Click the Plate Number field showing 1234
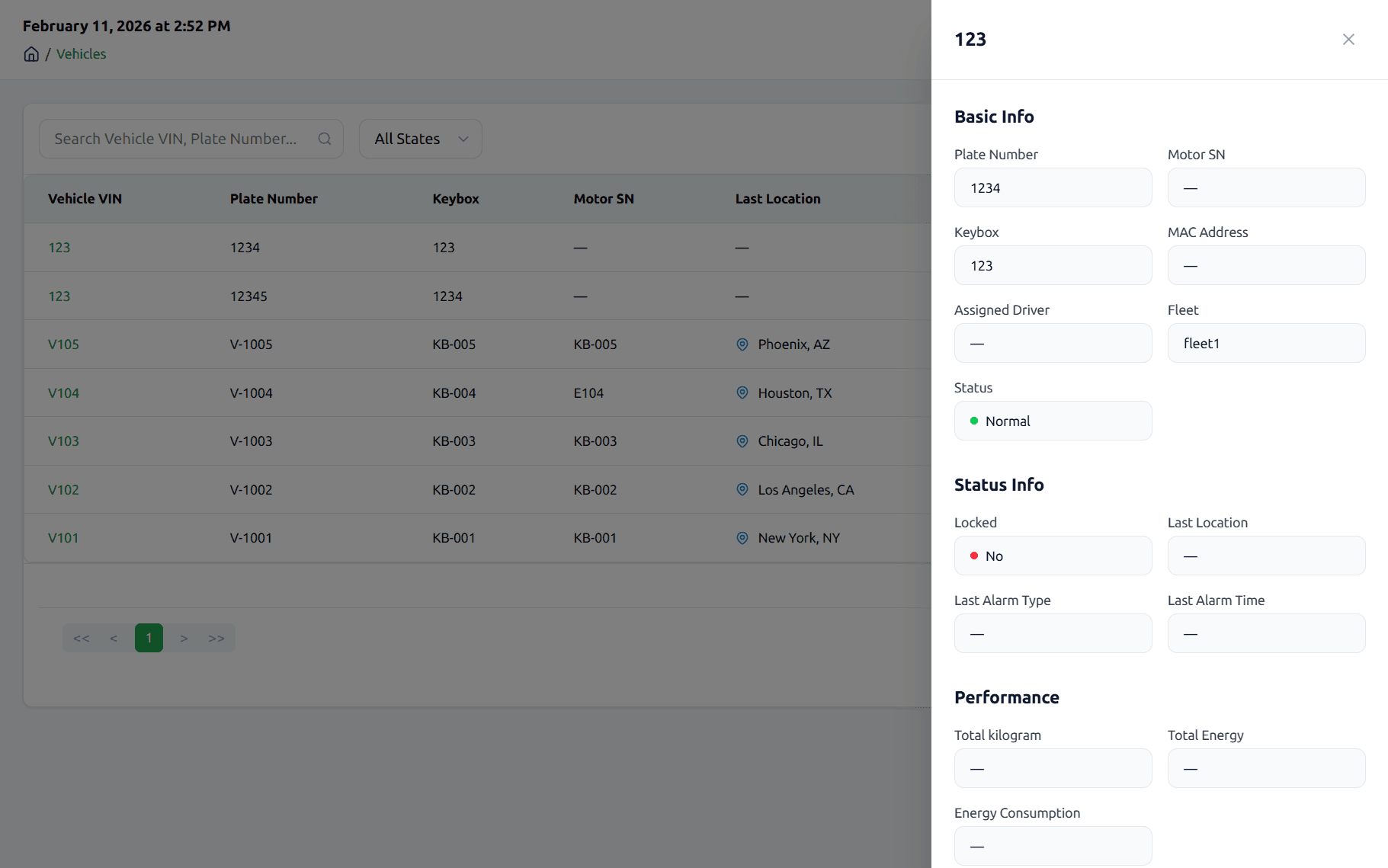 (x=1053, y=188)
